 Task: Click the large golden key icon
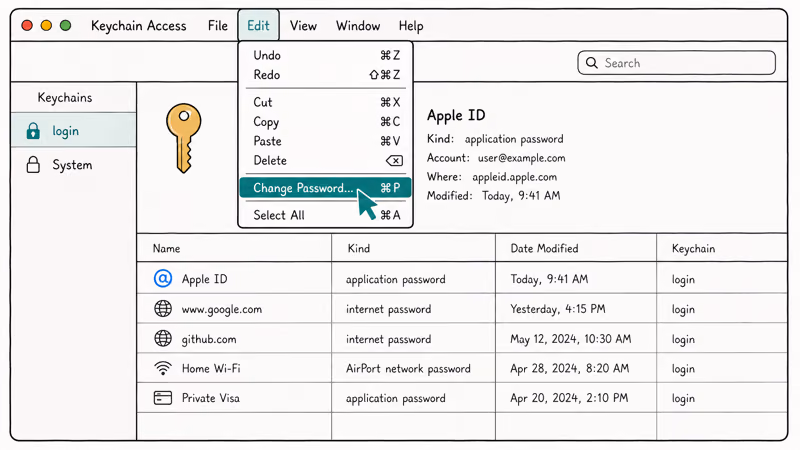[x=183, y=138]
